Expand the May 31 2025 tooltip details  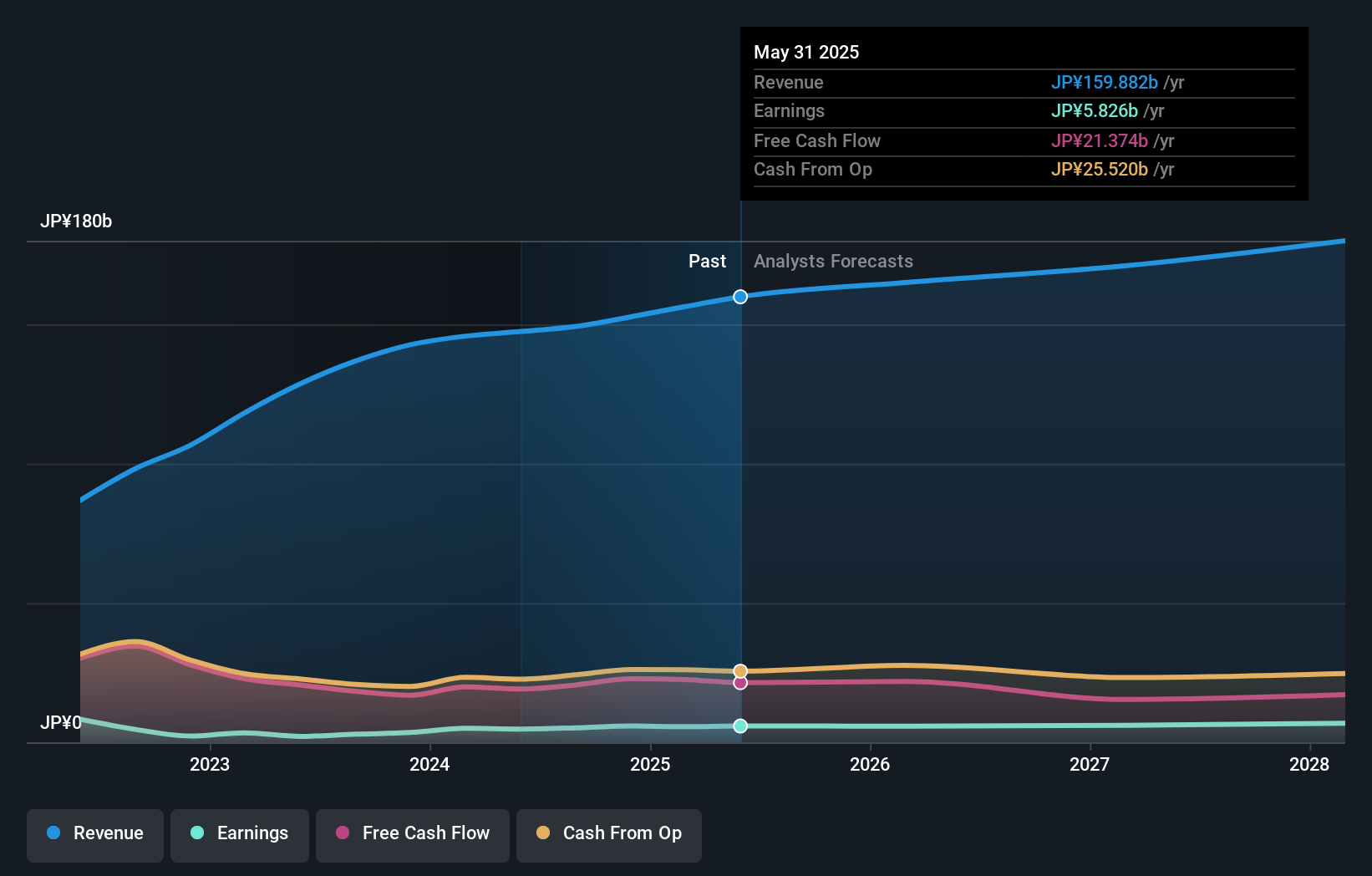pyautogui.click(x=806, y=52)
